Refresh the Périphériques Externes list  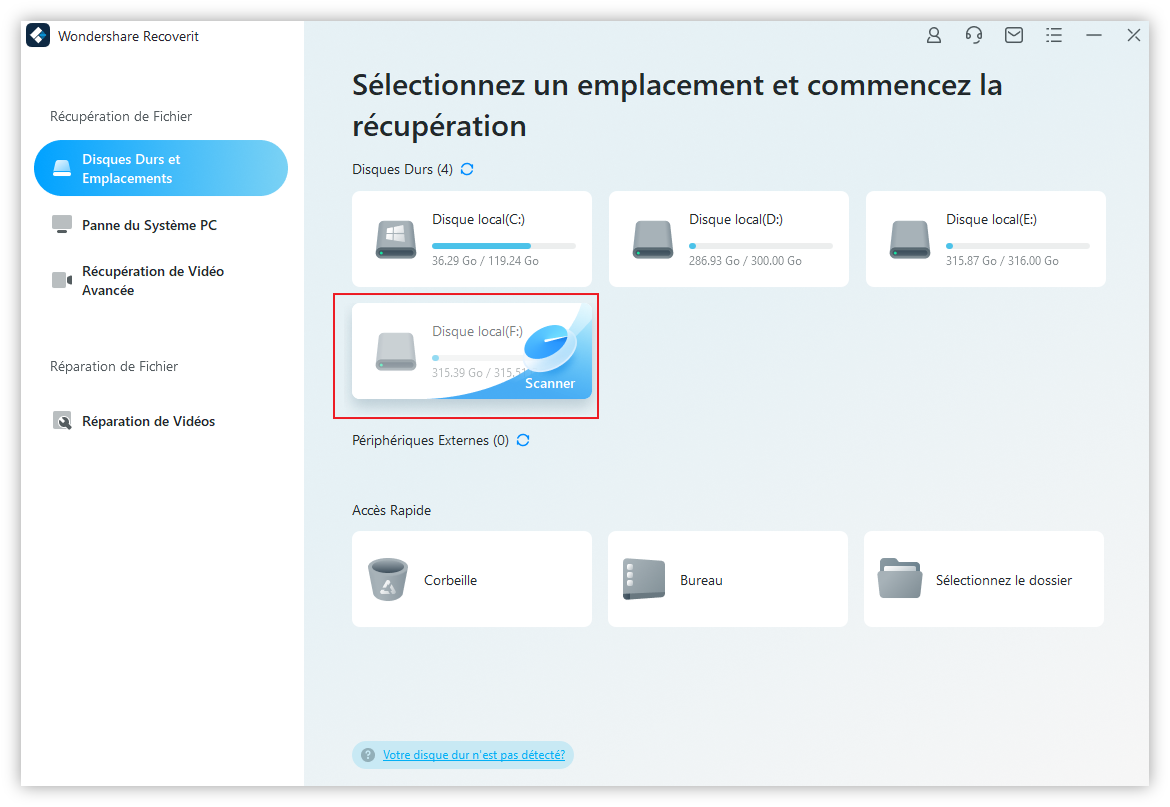click(523, 440)
